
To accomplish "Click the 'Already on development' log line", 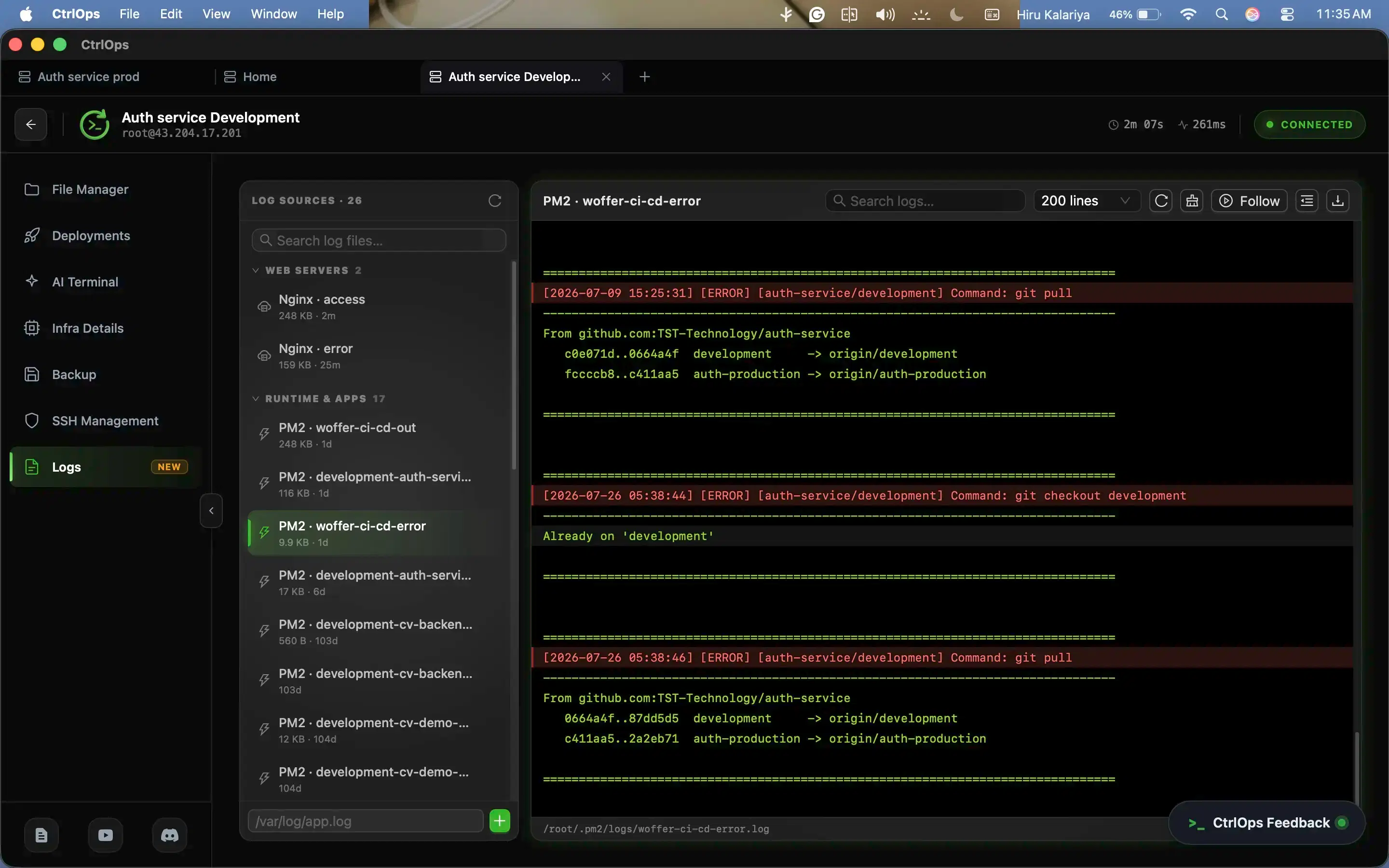I will [x=942, y=536].
